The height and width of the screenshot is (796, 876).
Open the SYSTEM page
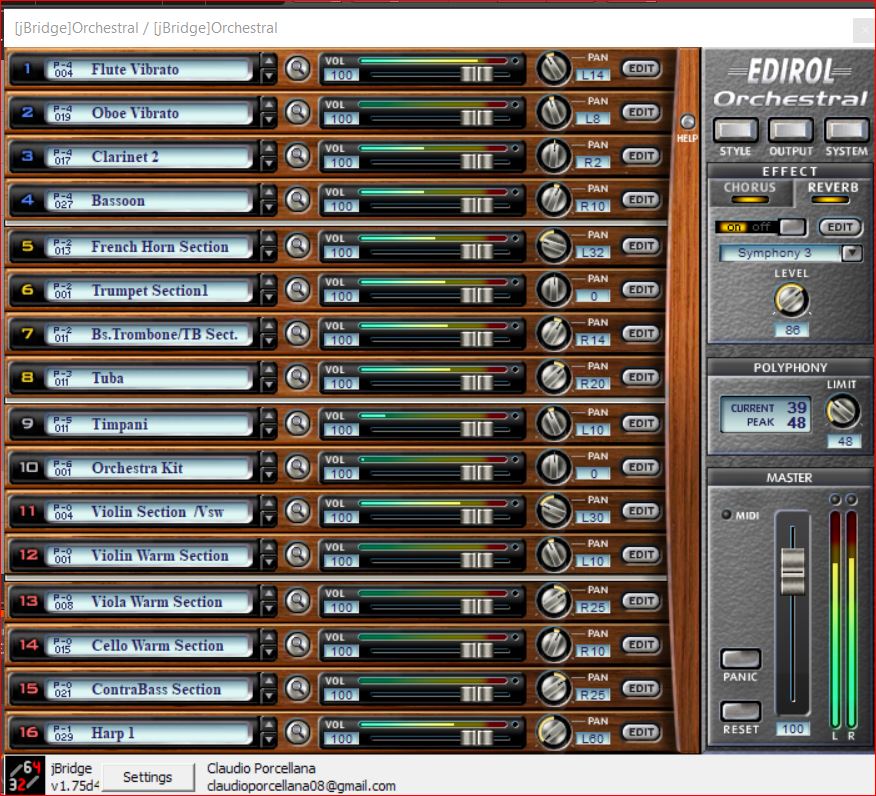[846, 130]
